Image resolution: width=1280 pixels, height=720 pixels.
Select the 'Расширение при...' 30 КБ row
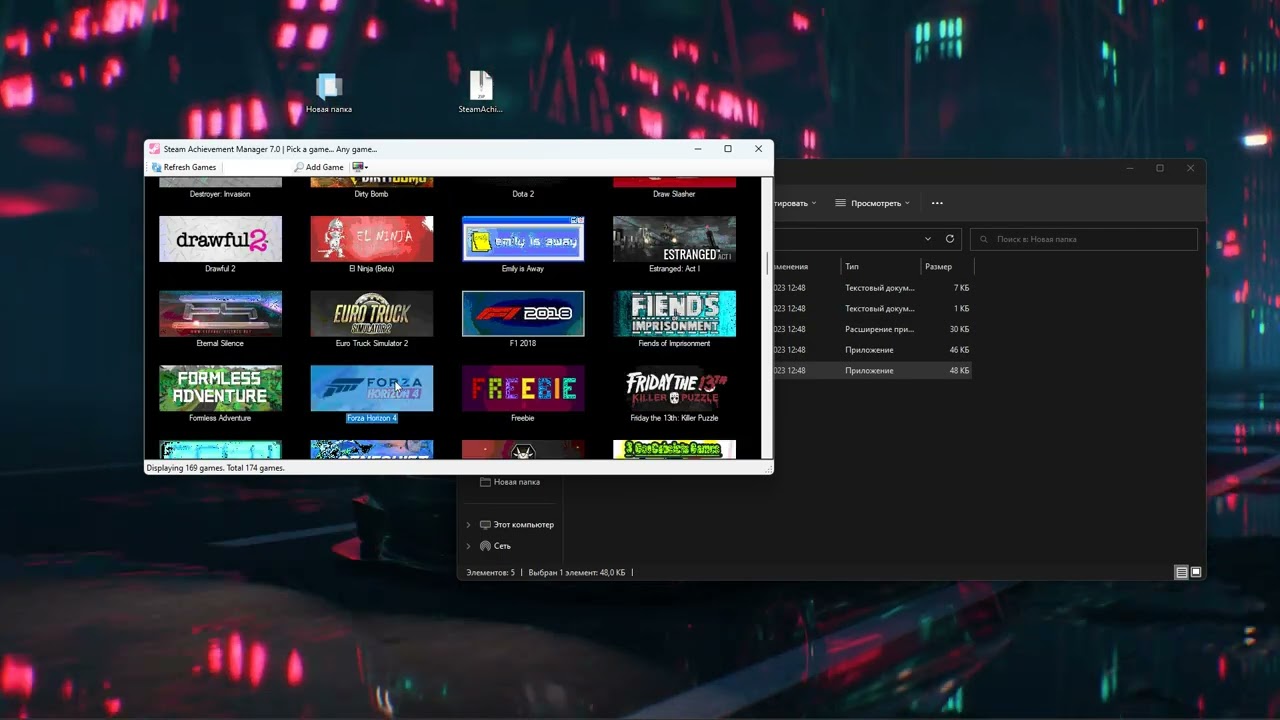[x=871, y=329]
